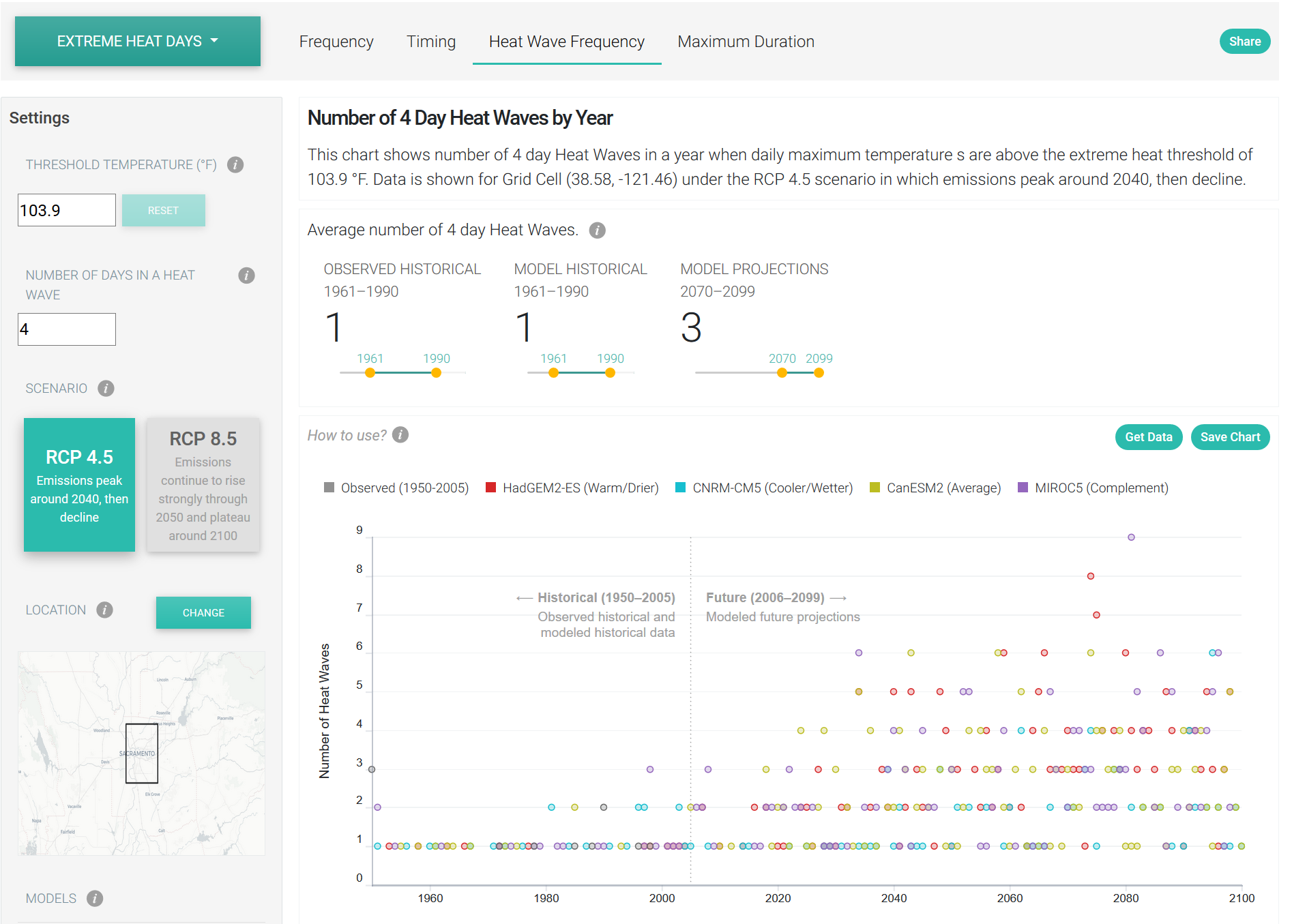Click the heat wave days input field

coord(67,329)
